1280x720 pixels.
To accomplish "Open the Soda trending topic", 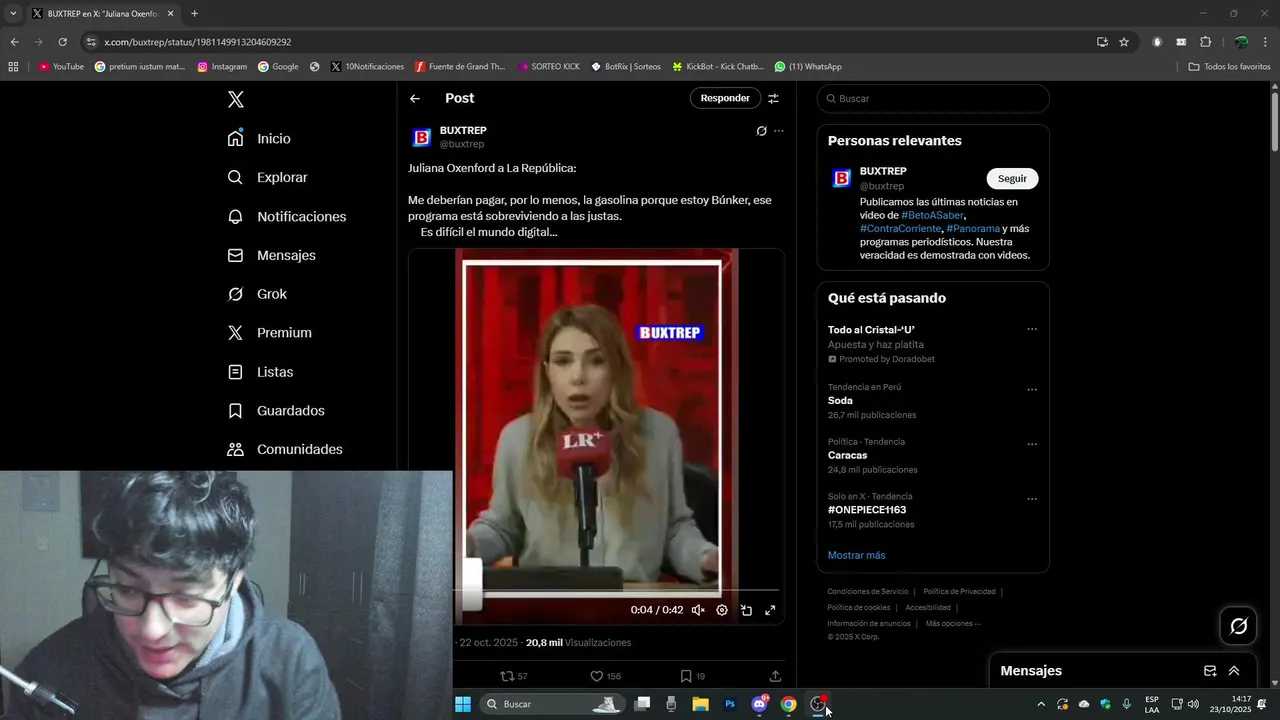I will 840,401.
